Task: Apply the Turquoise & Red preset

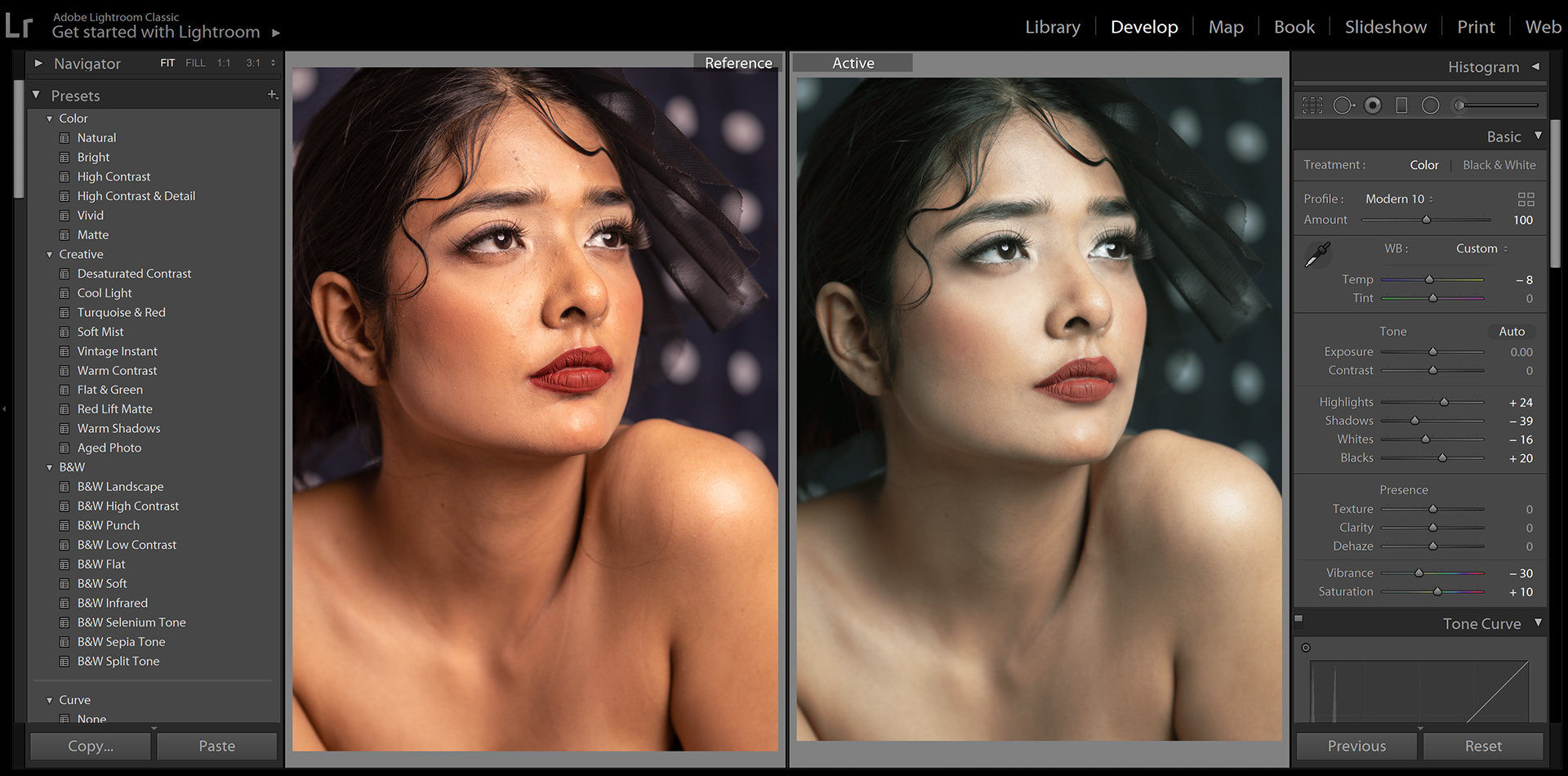Action: [121, 313]
